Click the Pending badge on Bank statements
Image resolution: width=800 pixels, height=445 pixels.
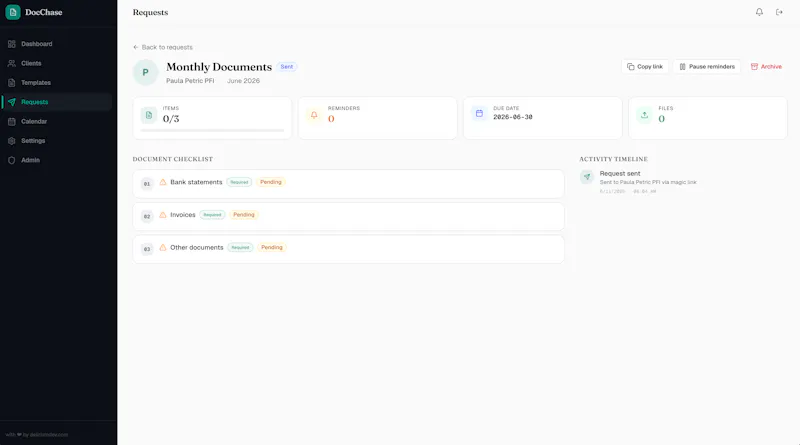pyautogui.click(x=271, y=182)
